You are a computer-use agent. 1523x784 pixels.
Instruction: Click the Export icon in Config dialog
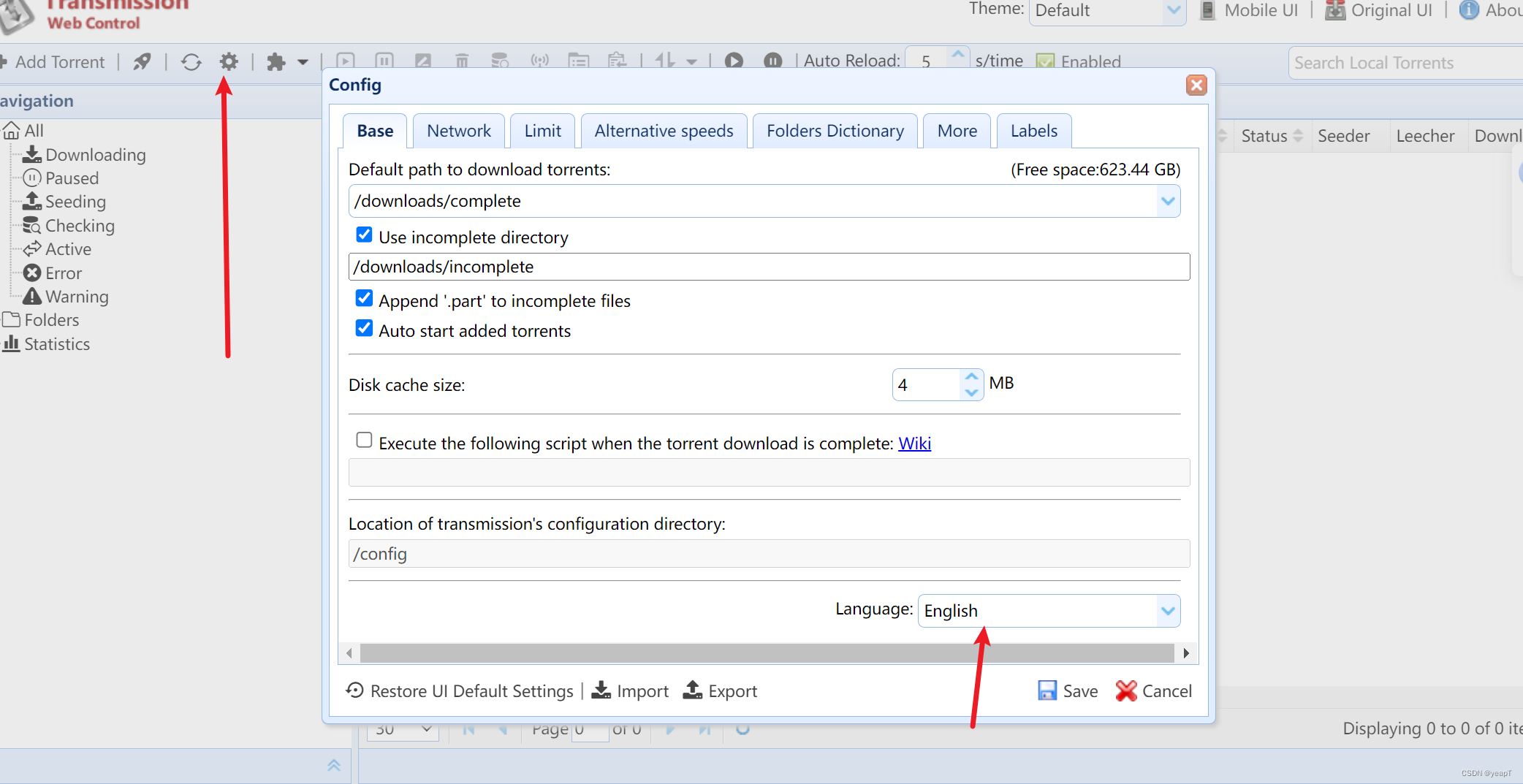click(x=692, y=690)
